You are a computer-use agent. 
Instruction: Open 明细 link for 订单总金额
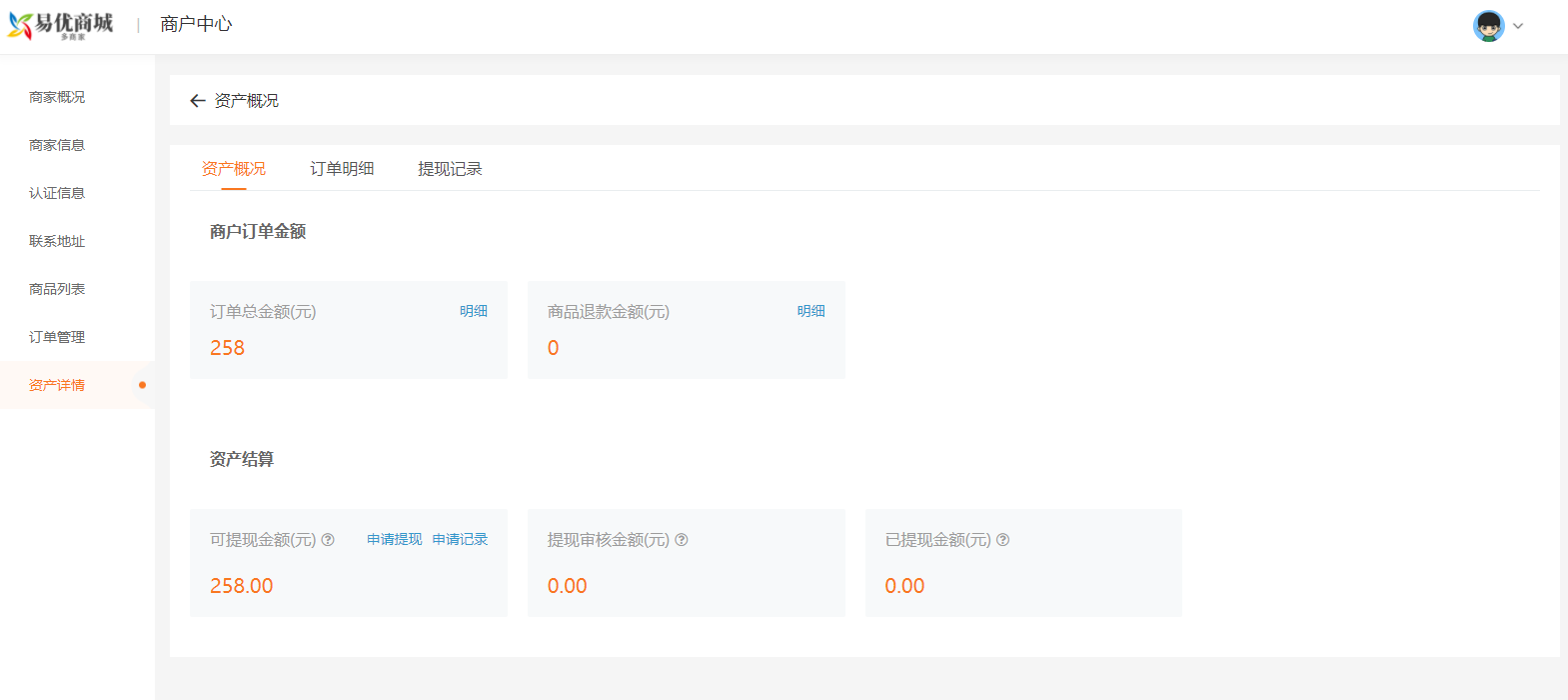coord(474,311)
